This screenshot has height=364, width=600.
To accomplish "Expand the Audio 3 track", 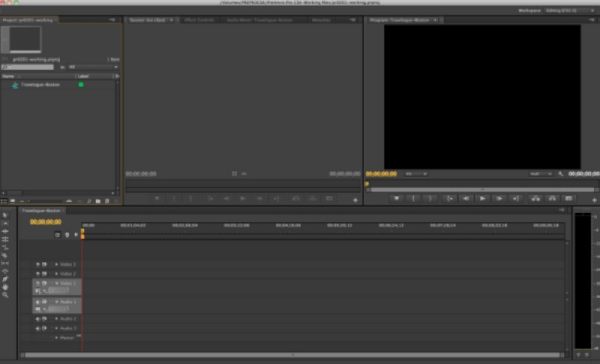I will point(57,328).
